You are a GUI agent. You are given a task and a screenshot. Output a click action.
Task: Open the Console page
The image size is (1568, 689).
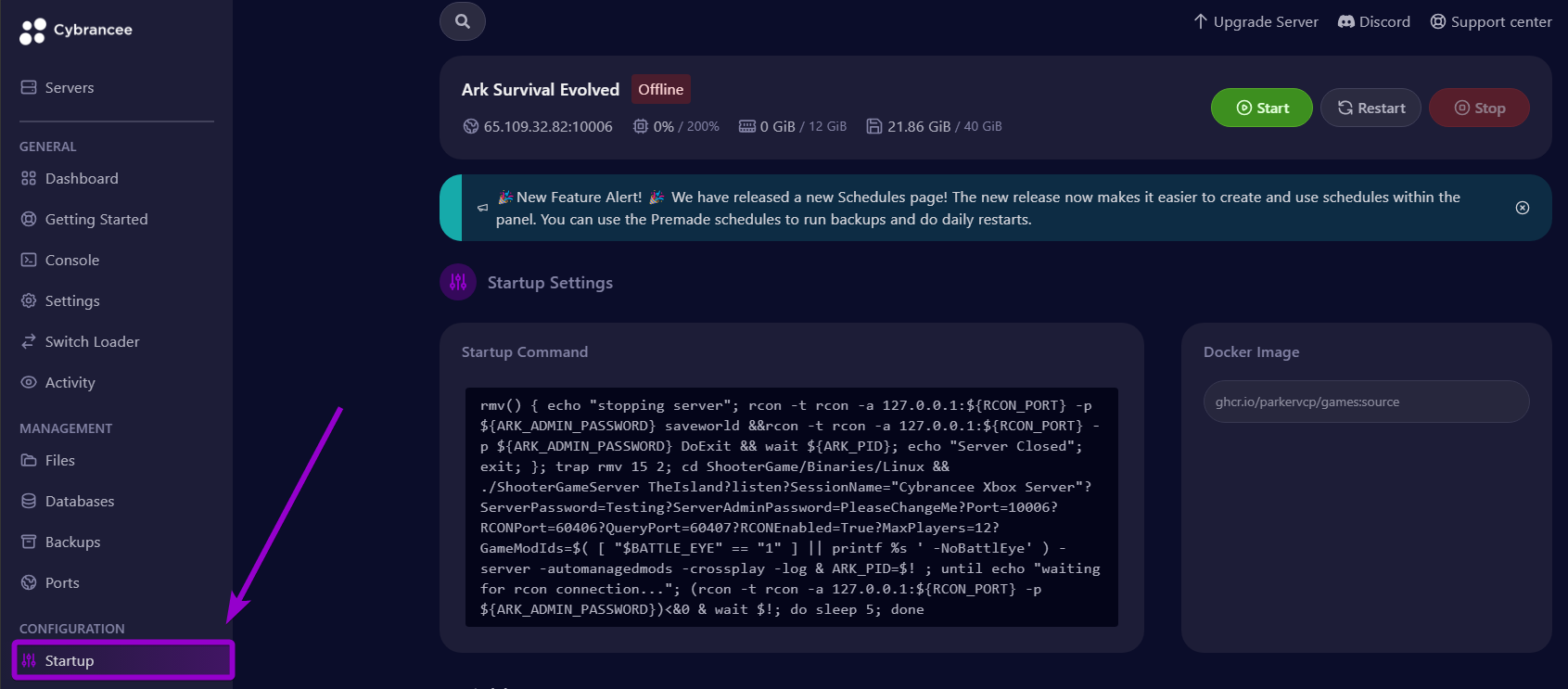[71, 260]
